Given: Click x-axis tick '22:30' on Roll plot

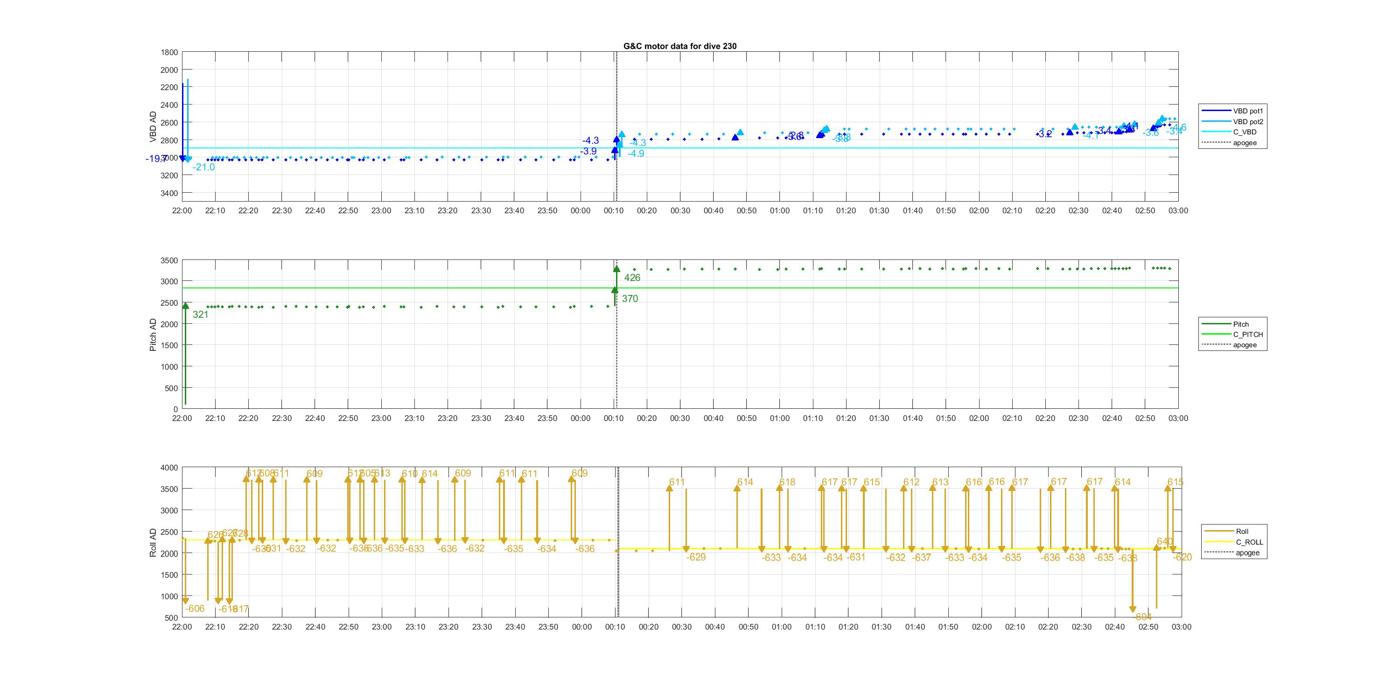Looking at the screenshot, I should click(282, 627).
